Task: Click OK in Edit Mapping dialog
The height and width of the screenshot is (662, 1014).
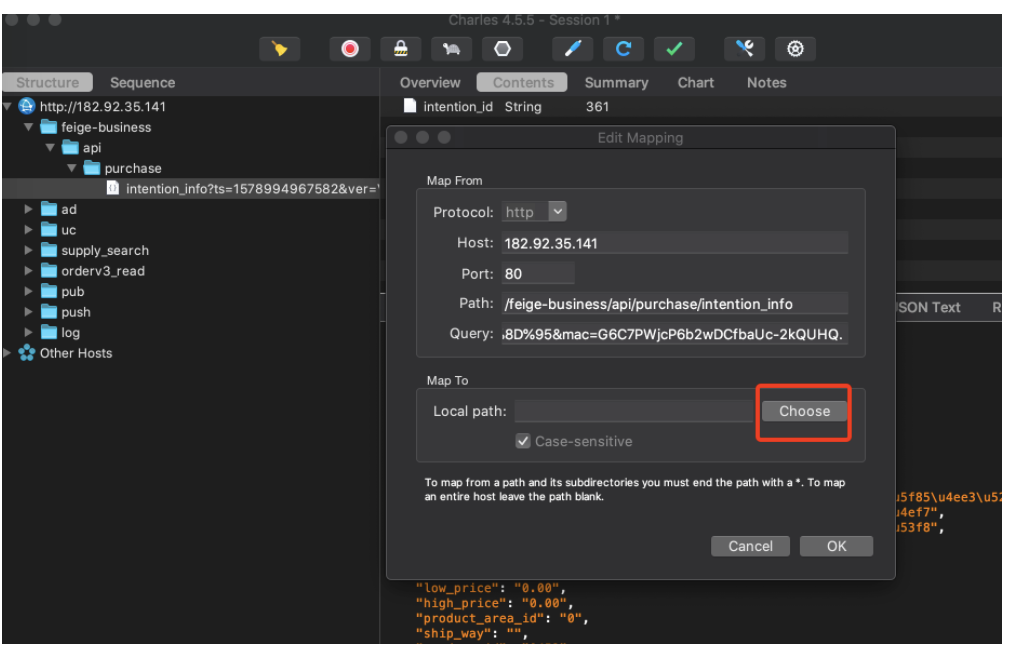Action: tap(836, 546)
